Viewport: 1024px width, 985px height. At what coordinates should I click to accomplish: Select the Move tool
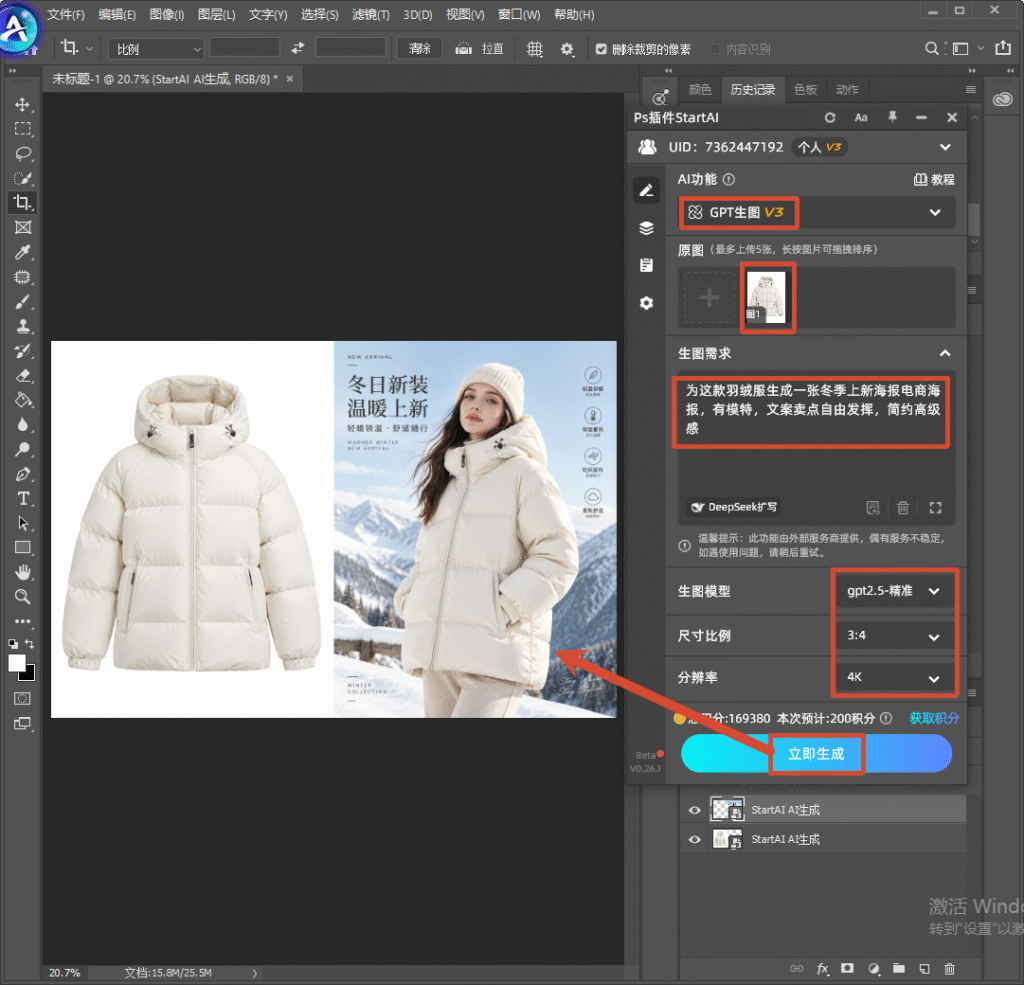click(23, 105)
